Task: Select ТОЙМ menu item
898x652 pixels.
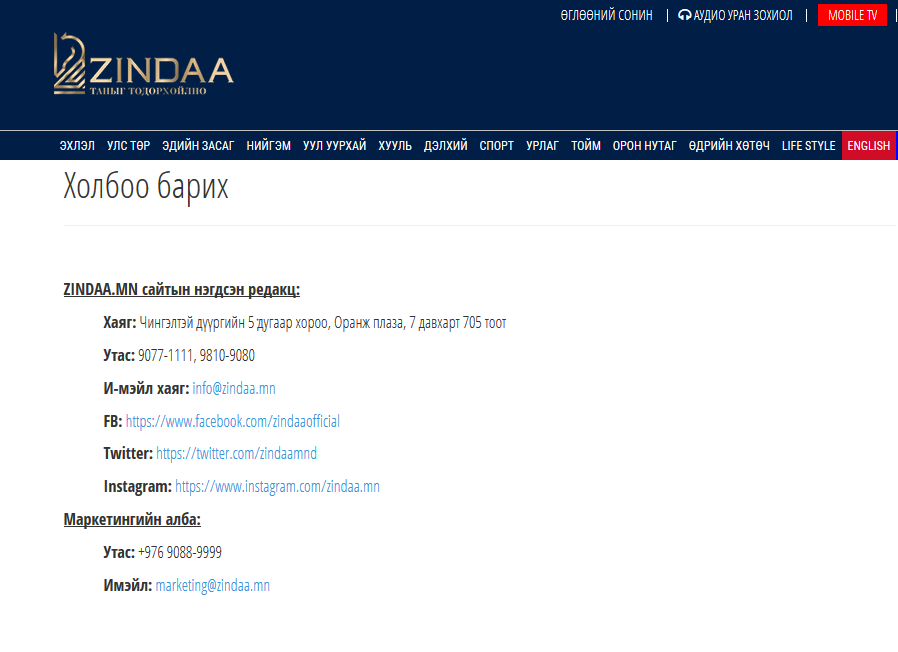Action: coord(586,146)
